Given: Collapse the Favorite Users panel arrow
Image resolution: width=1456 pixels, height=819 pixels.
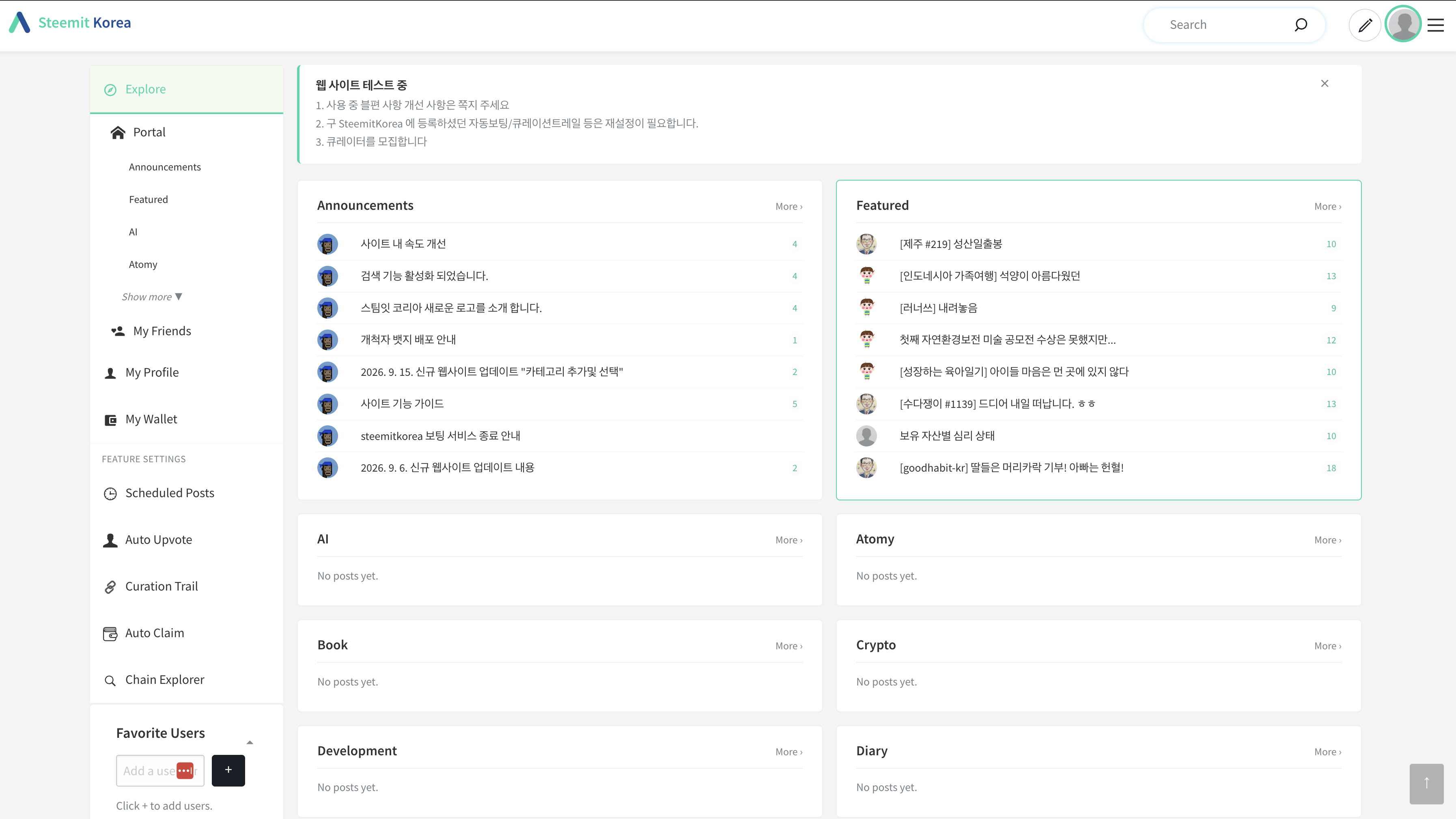Looking at the screenshot, I should tap(250, 742).
